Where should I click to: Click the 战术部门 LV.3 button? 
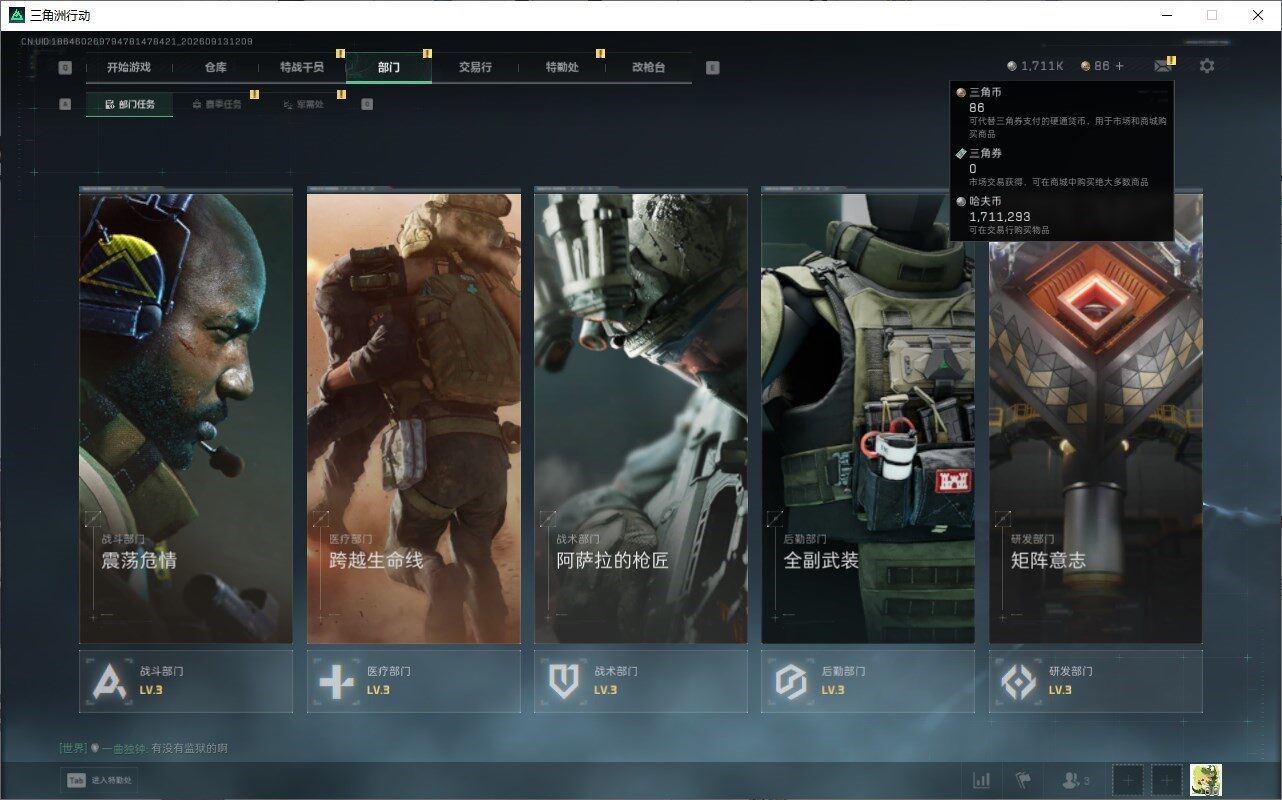point(641,682)
